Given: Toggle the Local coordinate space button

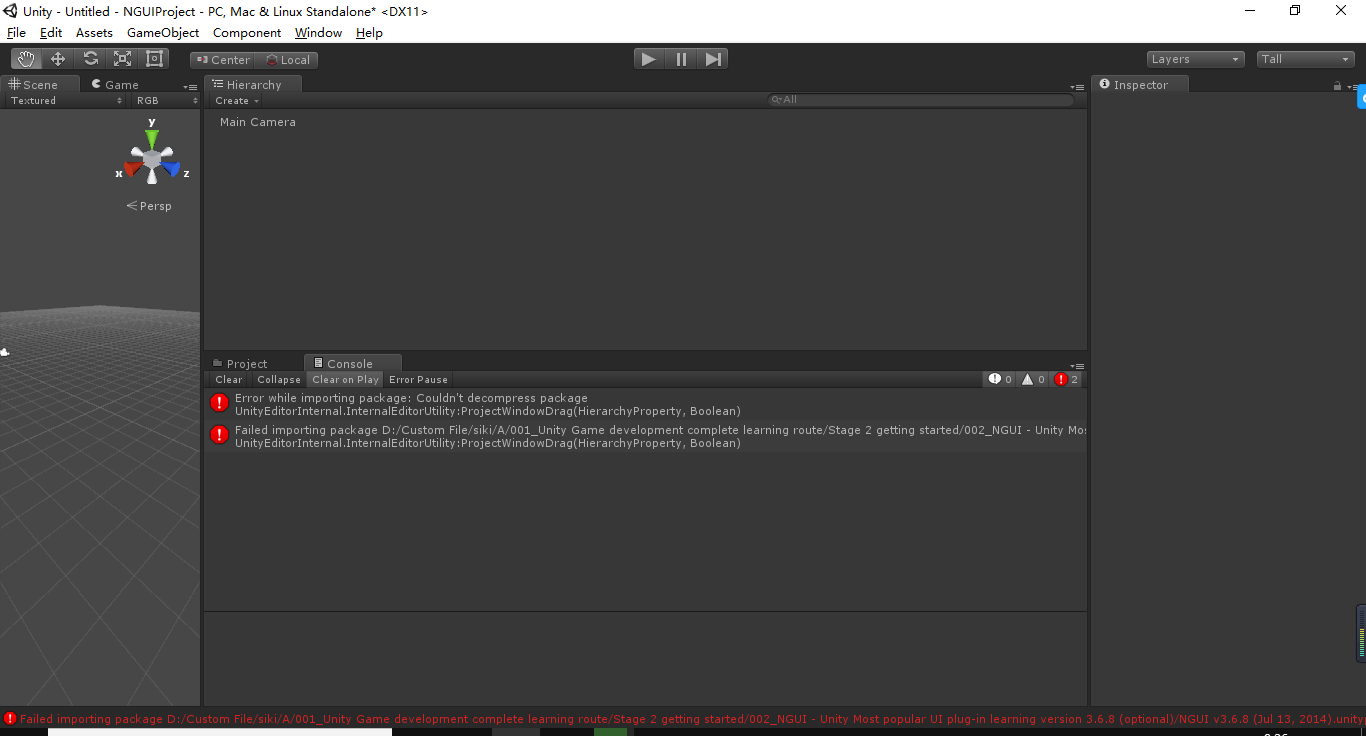Looking at the screenshot, I should (x=286, y=60).
